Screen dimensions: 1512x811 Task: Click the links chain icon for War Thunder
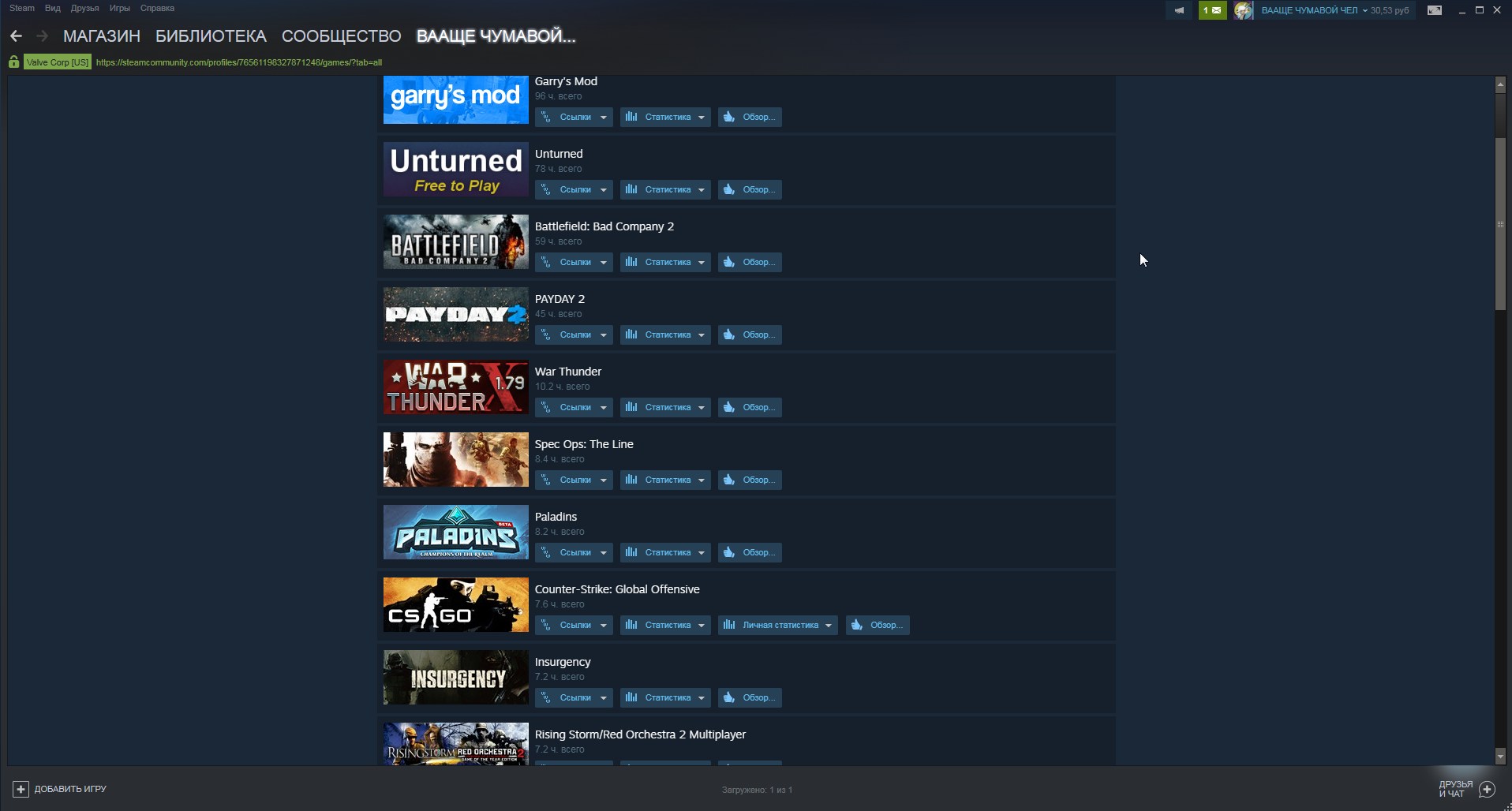pos(546,407)
